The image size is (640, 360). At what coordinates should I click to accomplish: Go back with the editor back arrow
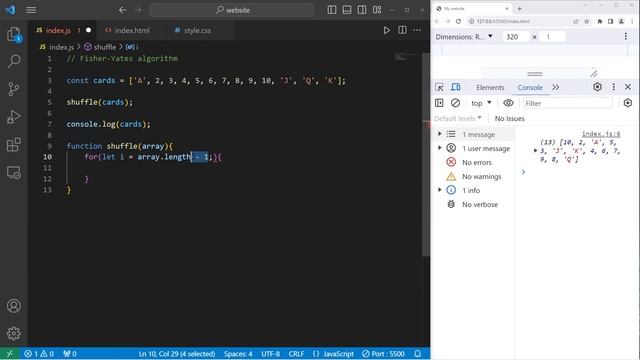click(x=122, y=10)
